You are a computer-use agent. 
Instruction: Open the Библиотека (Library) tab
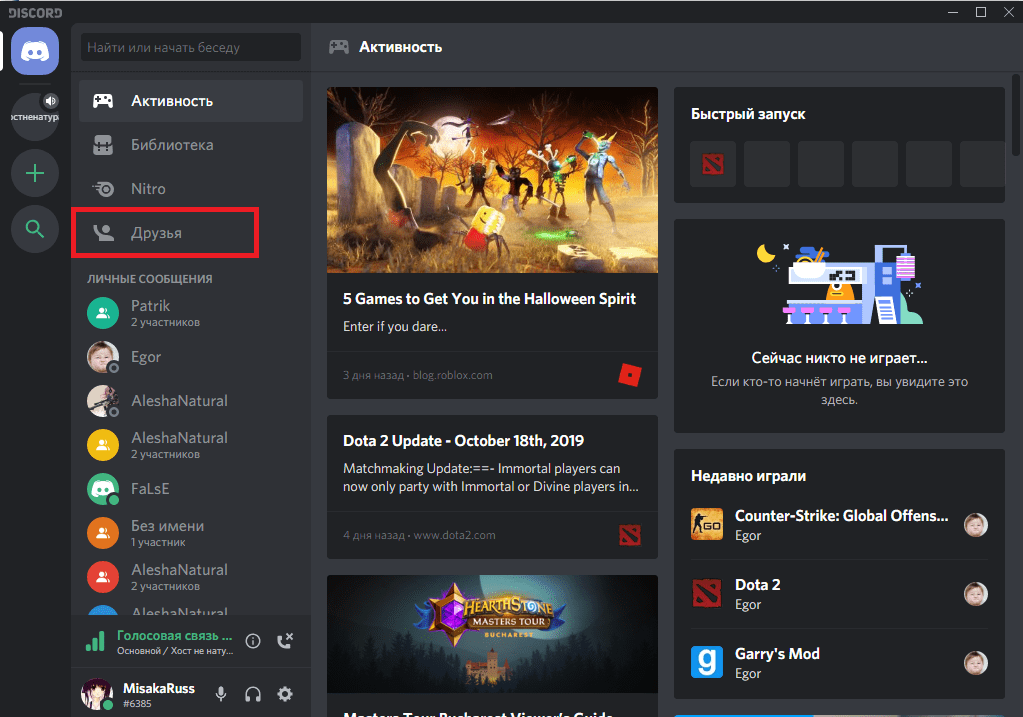pyautogui.click(x=172, y=145)
